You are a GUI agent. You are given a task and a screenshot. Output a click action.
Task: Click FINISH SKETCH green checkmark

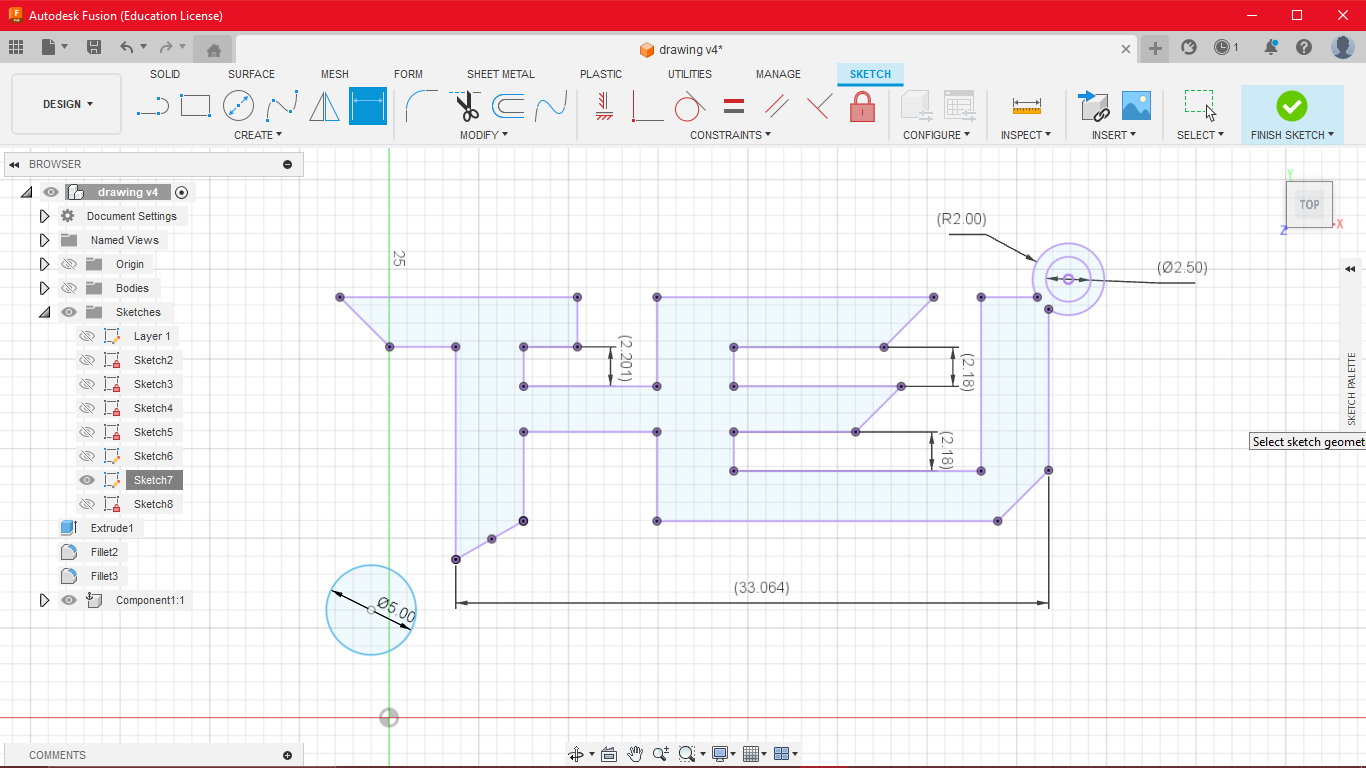(x=1292, y=105)
